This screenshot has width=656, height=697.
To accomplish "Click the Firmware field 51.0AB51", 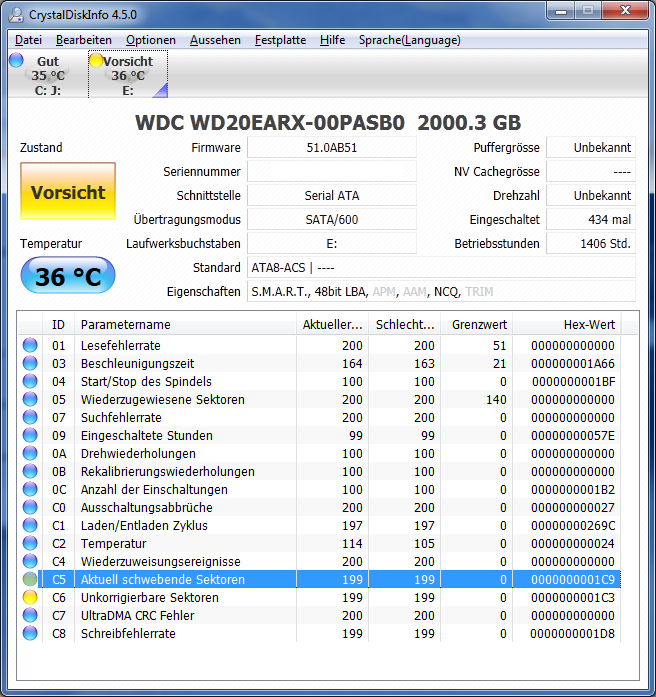I will pyautogui.click(x=332, y=148).
